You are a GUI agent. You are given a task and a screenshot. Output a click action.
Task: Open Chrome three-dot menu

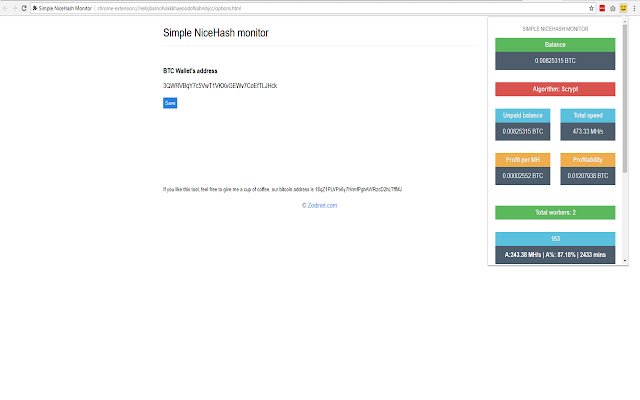click(x=634, y=8)
